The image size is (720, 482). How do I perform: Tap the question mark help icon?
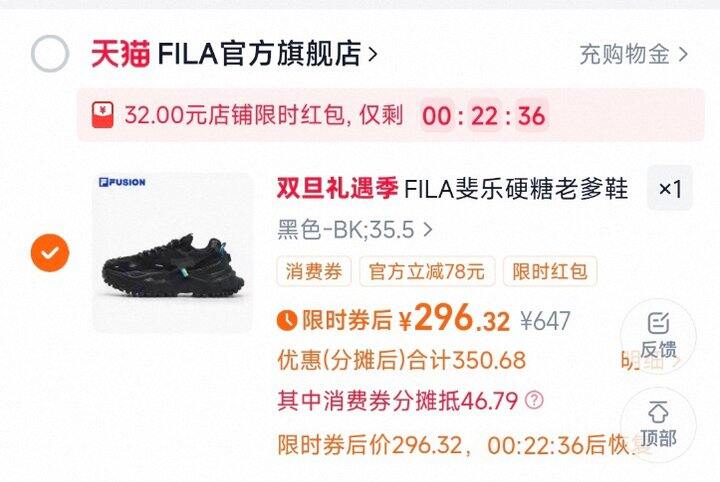click(534, 400)
